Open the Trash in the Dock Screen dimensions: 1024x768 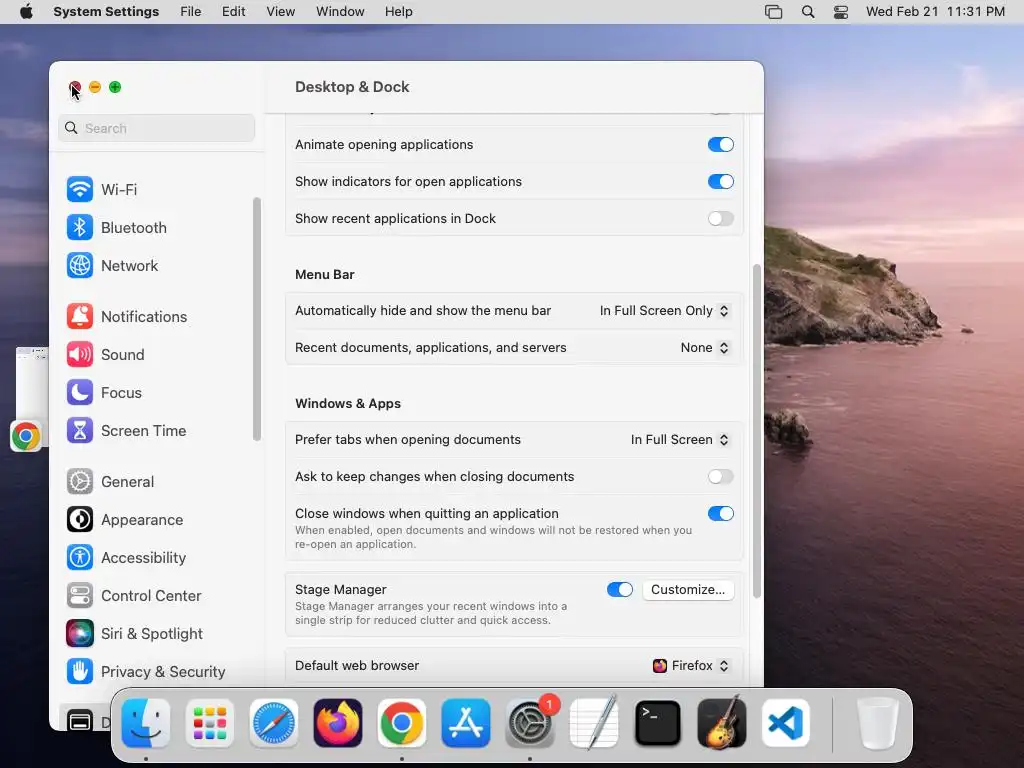click(878, 723)
